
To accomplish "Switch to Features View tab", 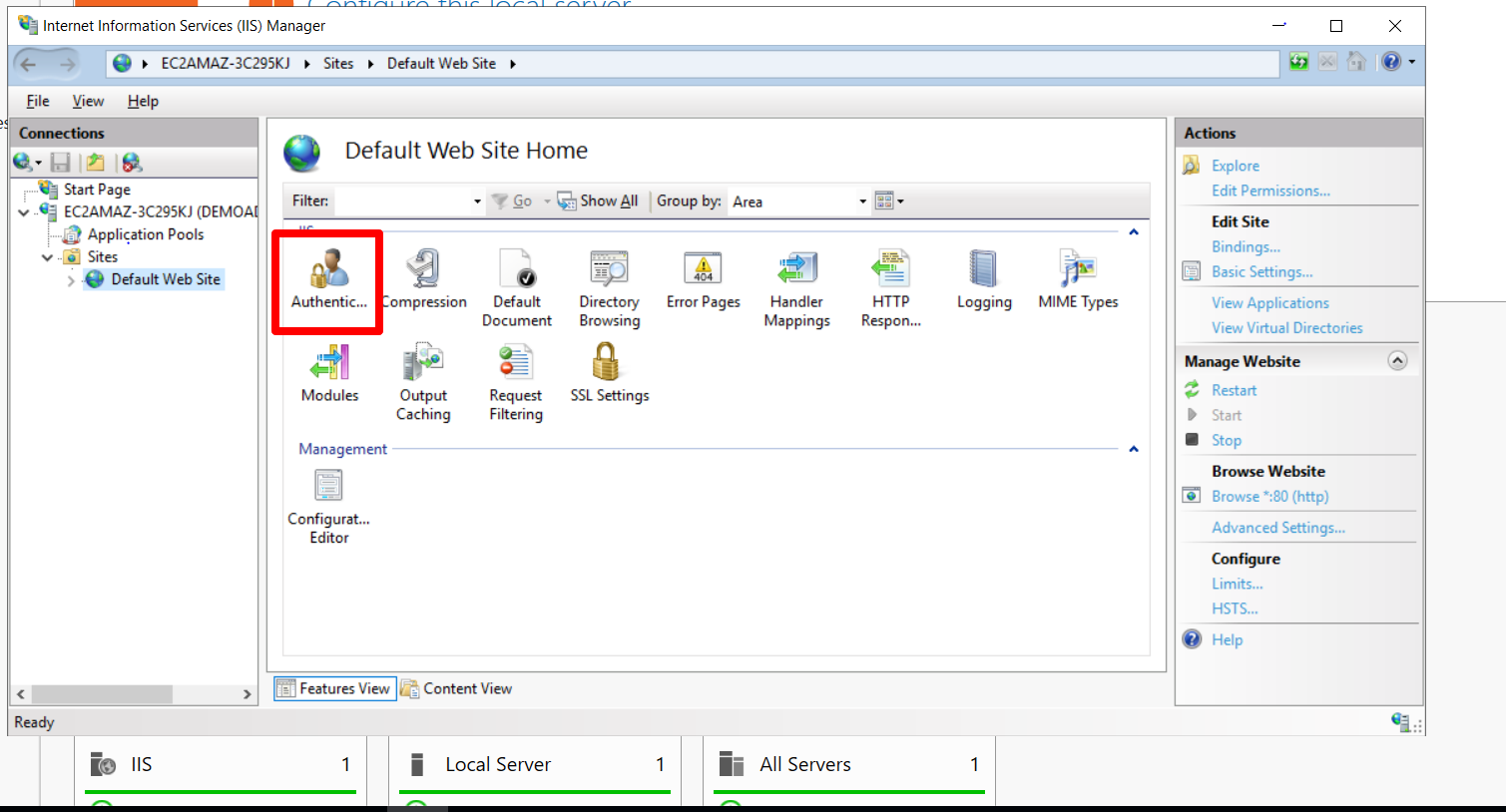I will [335, 688].
